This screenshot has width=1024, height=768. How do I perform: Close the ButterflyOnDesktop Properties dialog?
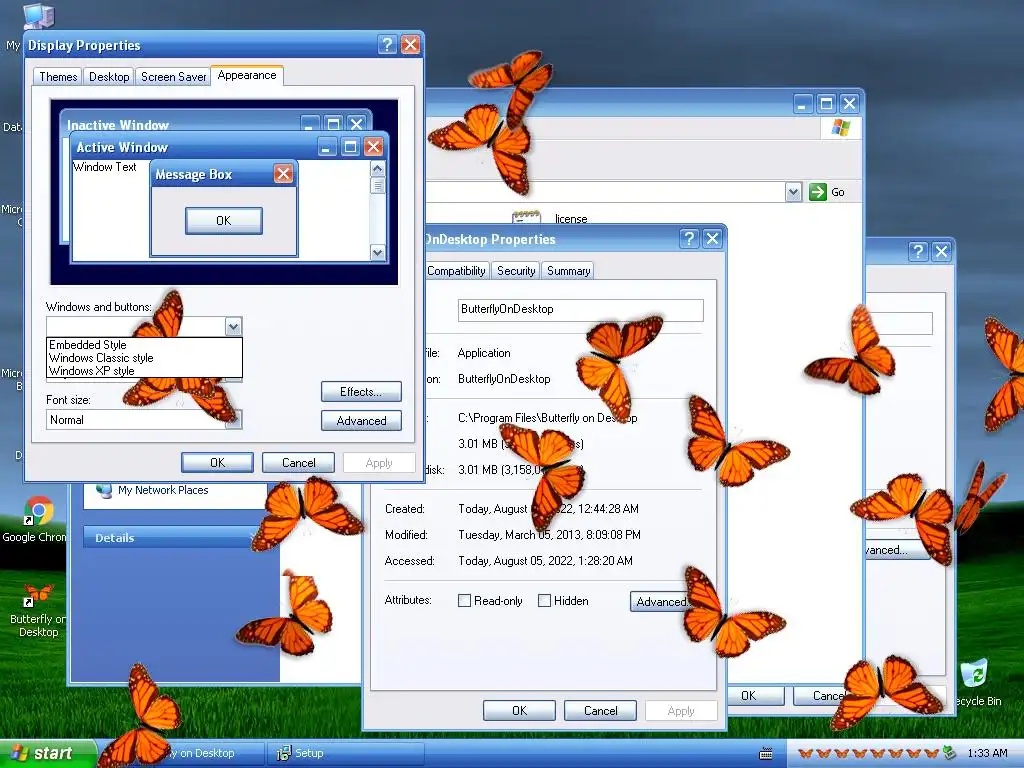tap(712, 239)
